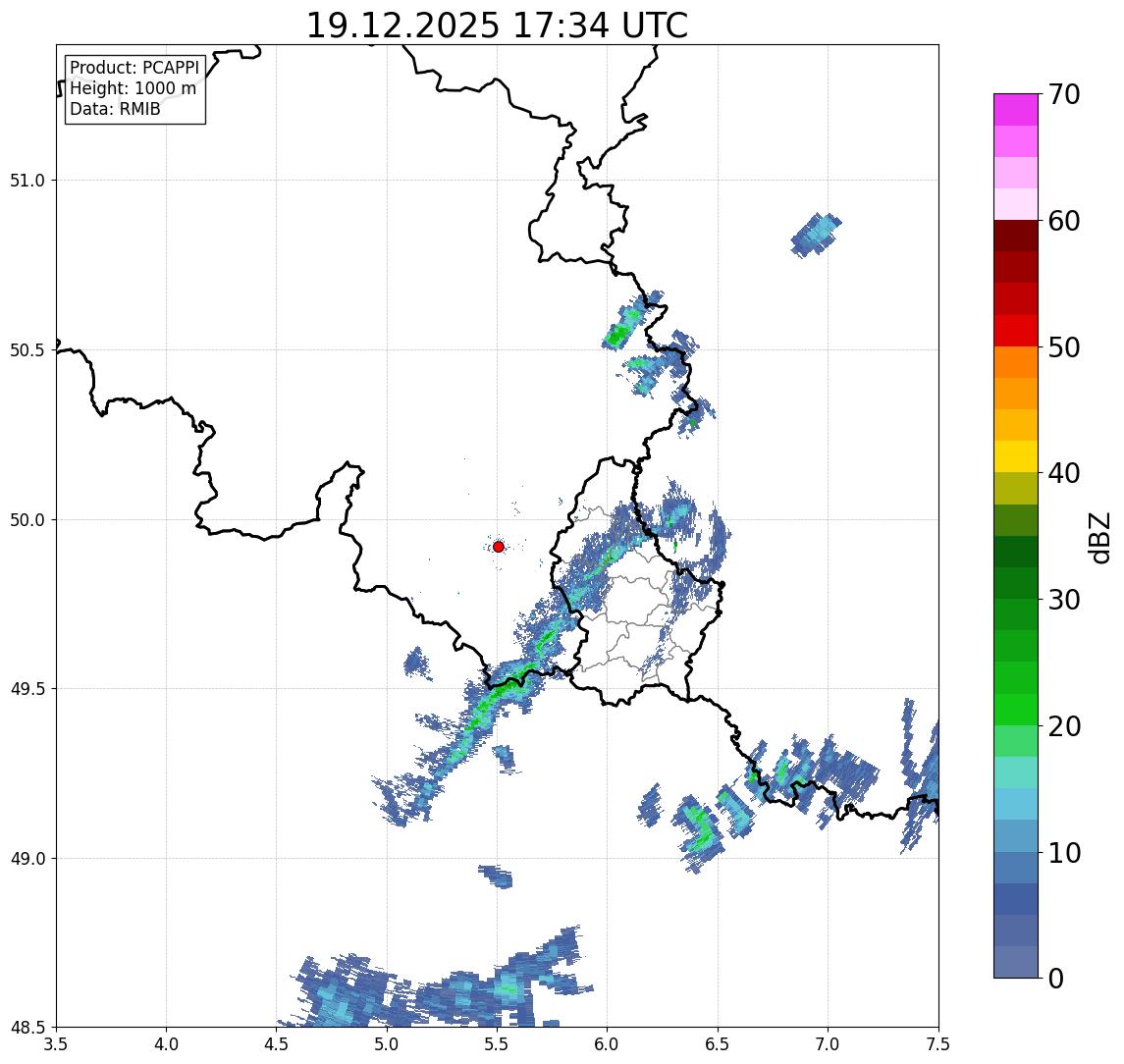Click longitude axis label 4.5

tap(277, 1044)
